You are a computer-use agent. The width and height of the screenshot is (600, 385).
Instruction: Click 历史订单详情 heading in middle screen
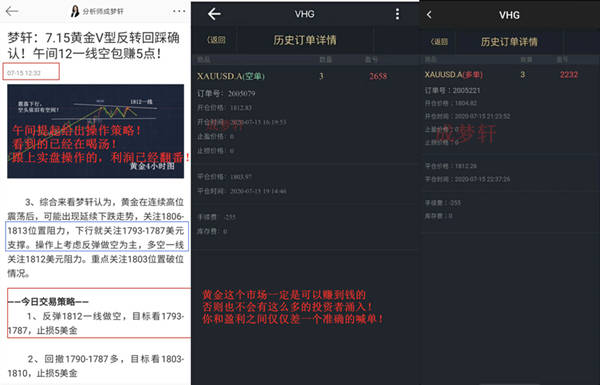305,40
